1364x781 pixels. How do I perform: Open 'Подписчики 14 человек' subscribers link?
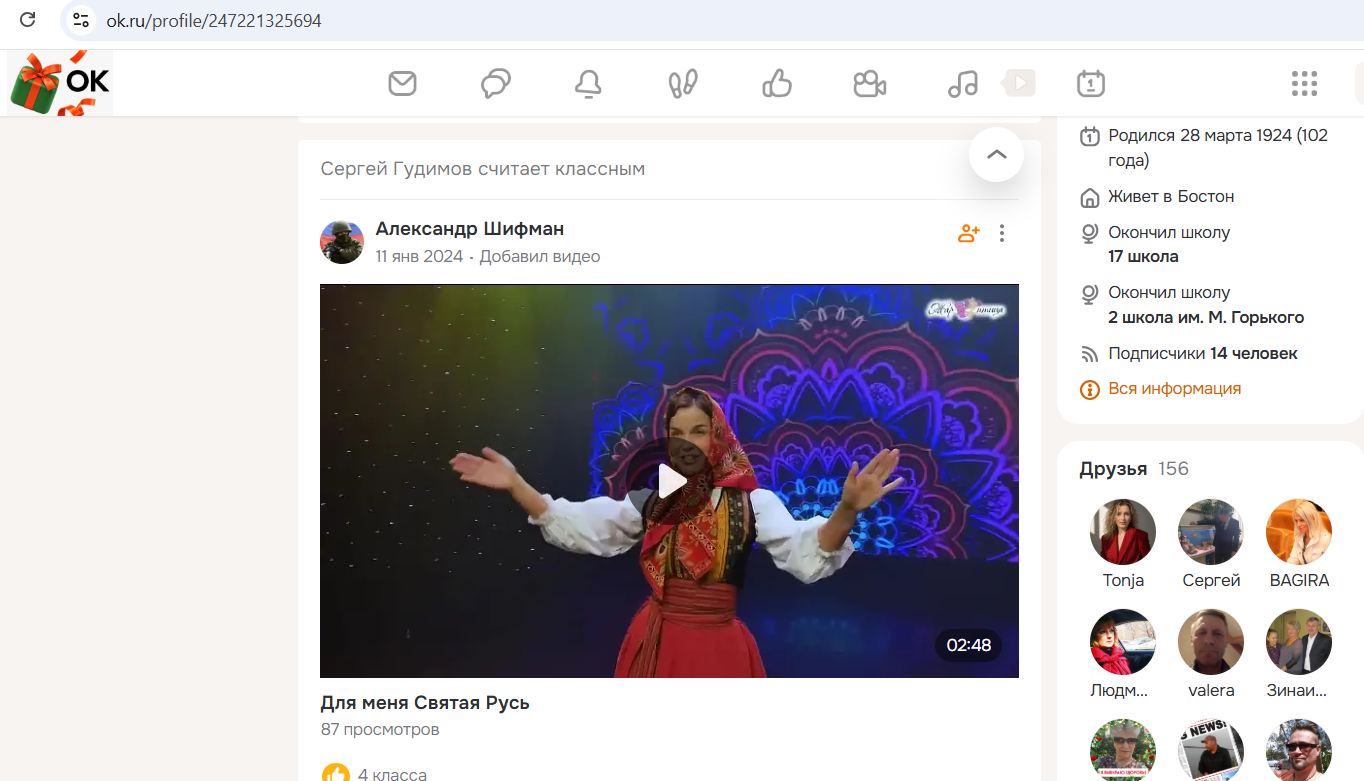1202,353
